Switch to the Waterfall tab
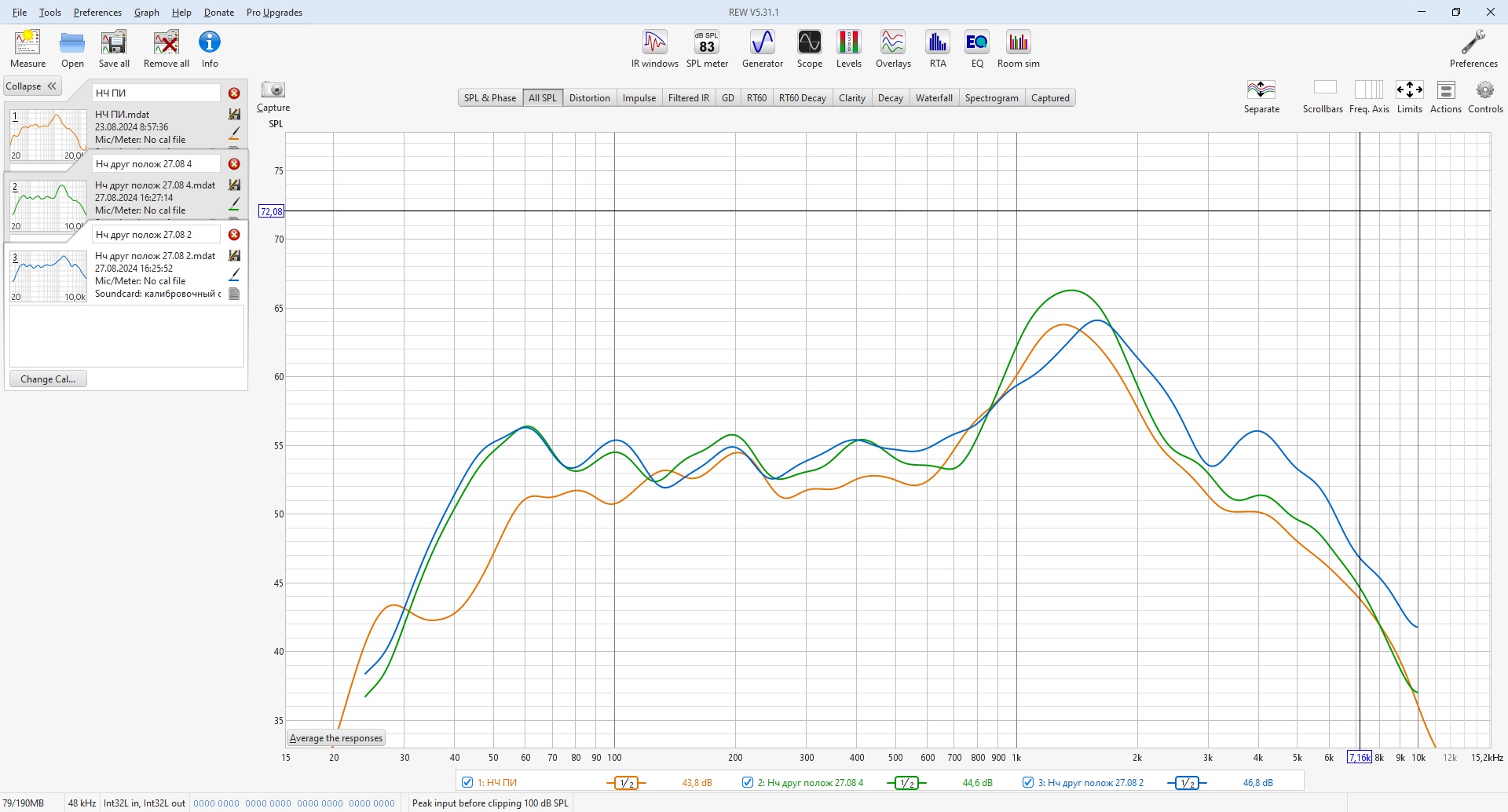Screen dimensions: 1508x812 pyautogui.click(x=934, y=98)
